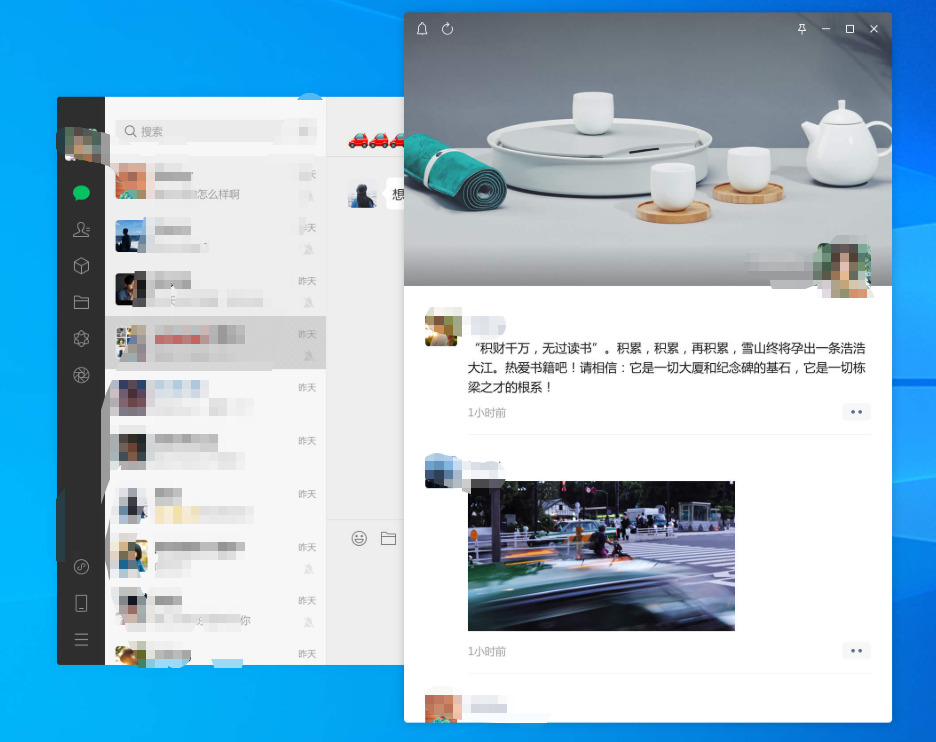Screen dimensions: 936x742
Task: Click the 1小时前 timestamp under the street photo
Action: coord(487,651)
